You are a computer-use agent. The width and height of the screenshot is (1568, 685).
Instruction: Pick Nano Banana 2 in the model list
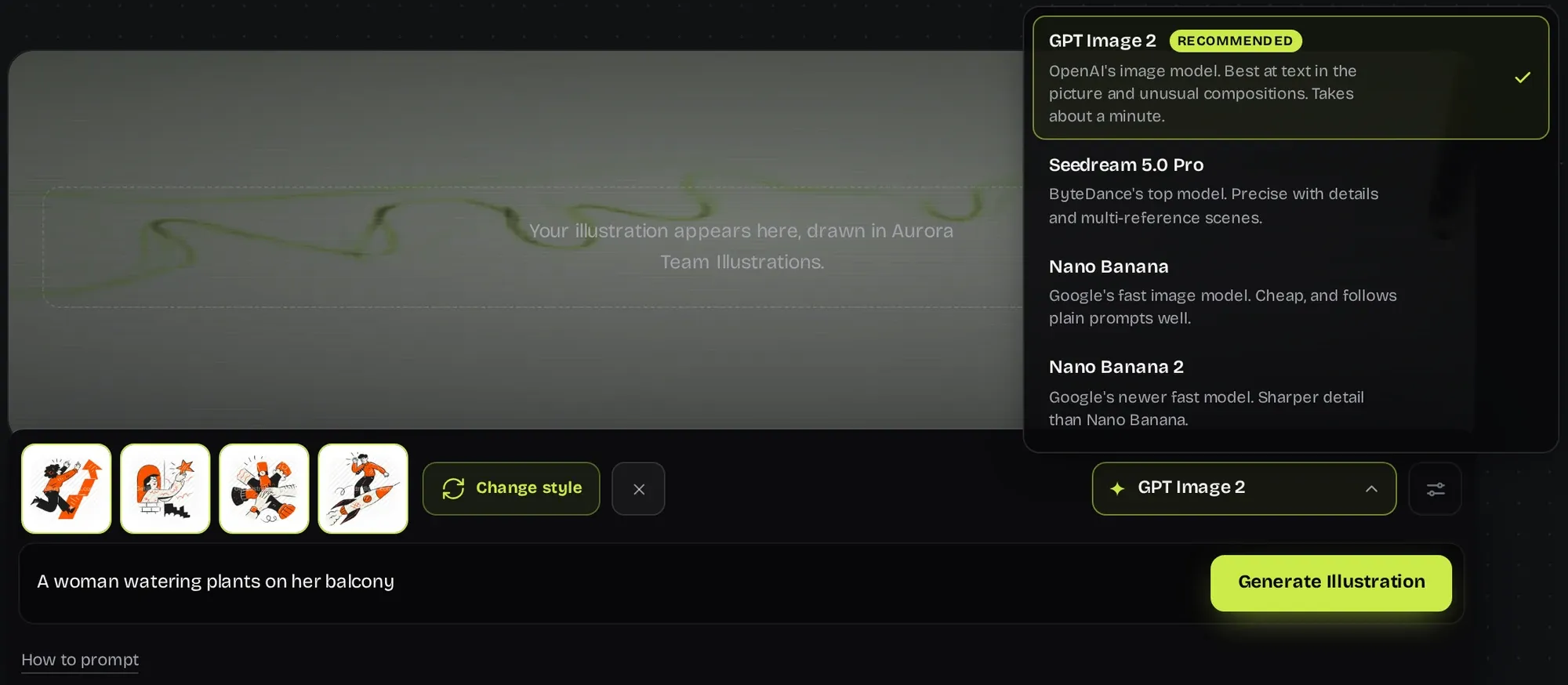pyautogui.click(x=1290, y=393)
